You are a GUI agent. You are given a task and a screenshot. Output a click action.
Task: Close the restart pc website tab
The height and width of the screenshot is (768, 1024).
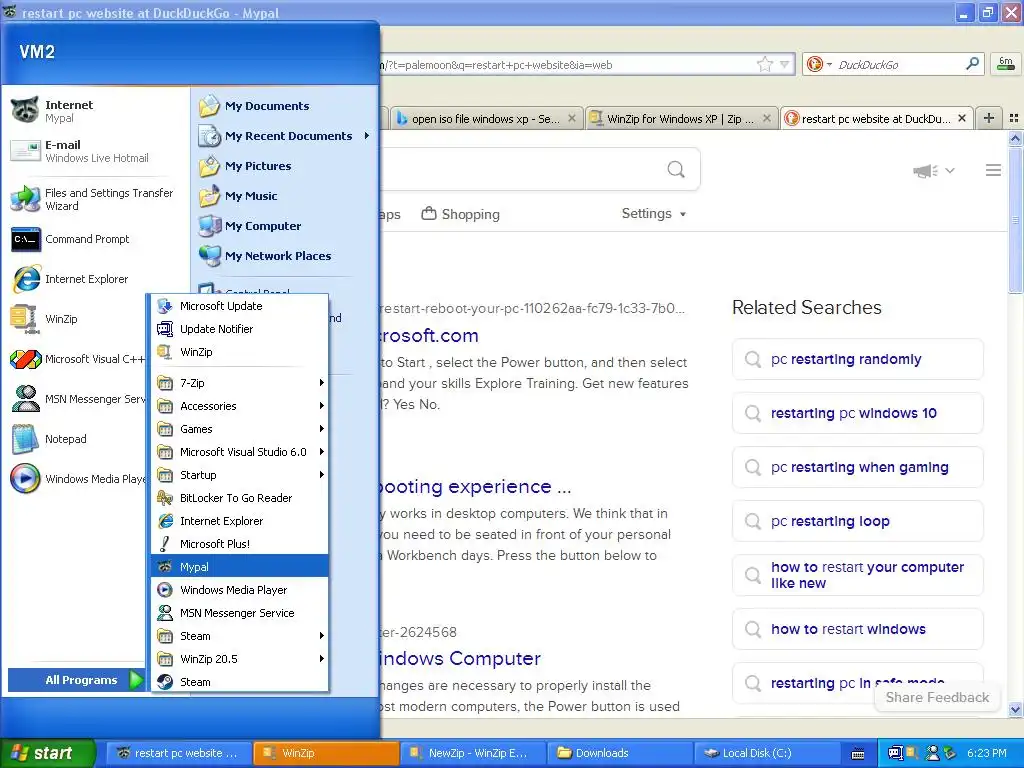click(x=961, y=118)
